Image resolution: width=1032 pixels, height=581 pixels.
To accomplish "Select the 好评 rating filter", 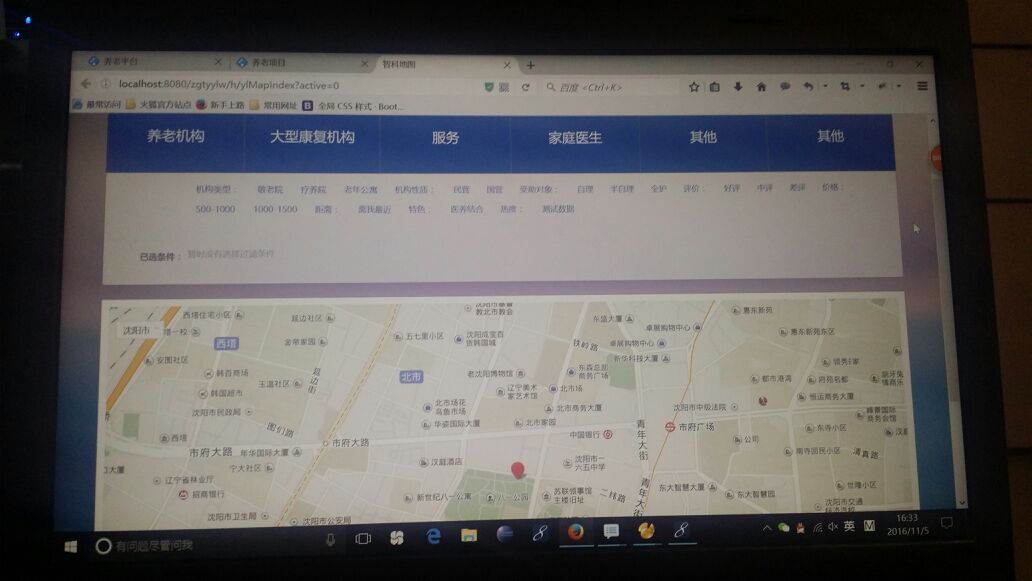I will [x=732, y=188].
